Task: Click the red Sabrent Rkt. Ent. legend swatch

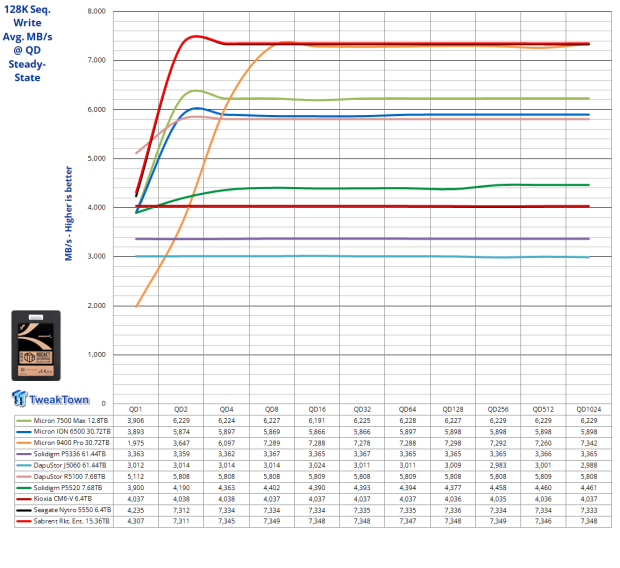Action: click(x=23, y=521)
